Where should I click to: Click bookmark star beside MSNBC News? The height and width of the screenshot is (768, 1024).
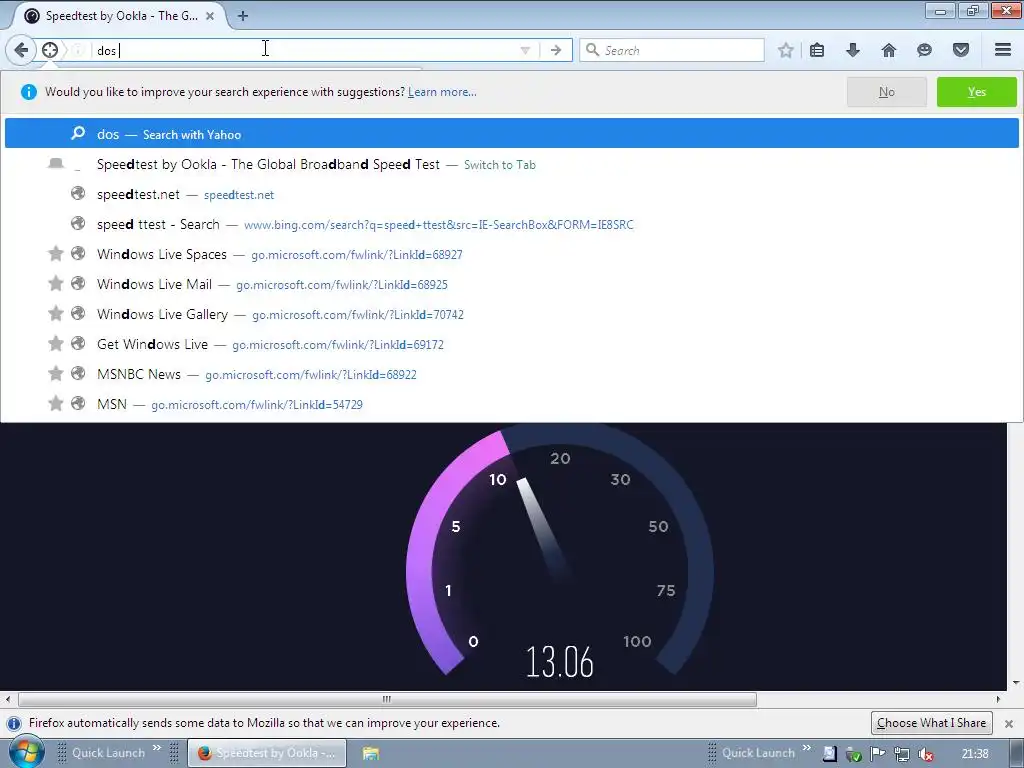56,374
